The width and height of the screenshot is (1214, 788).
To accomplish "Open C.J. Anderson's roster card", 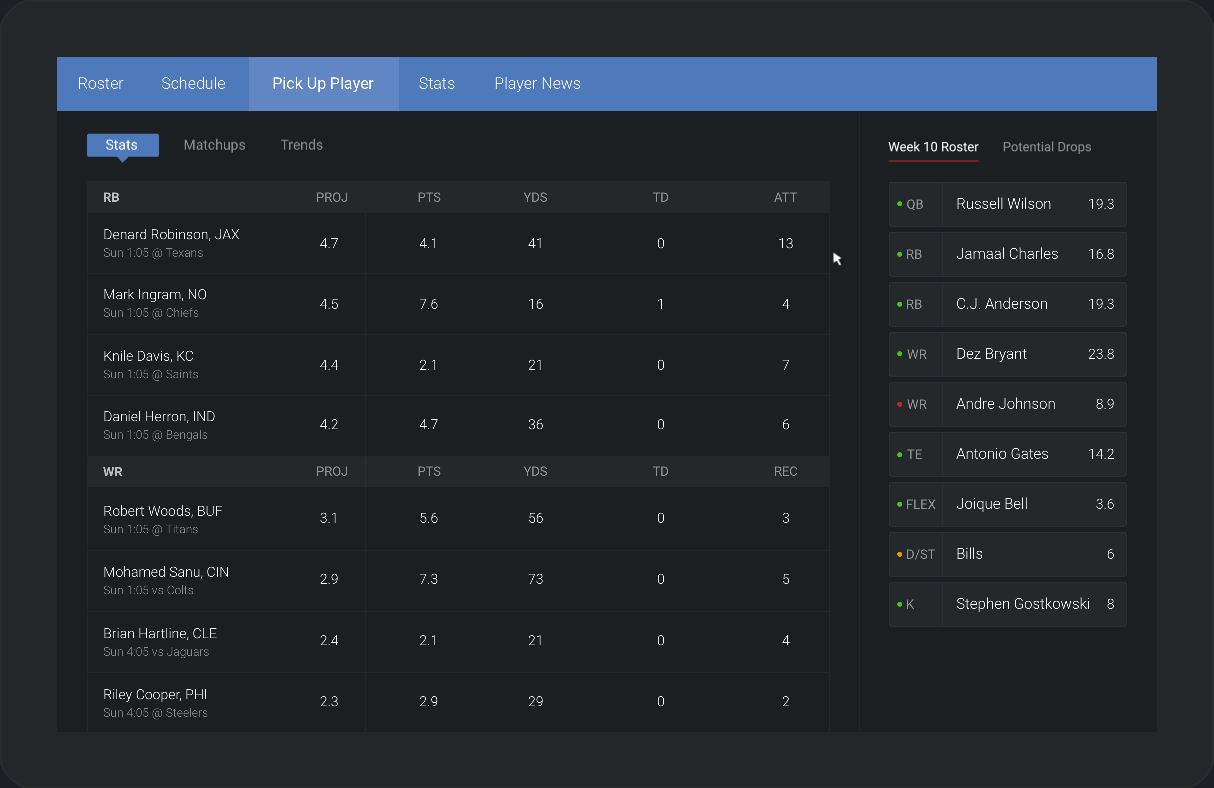I will (1007, 304).
